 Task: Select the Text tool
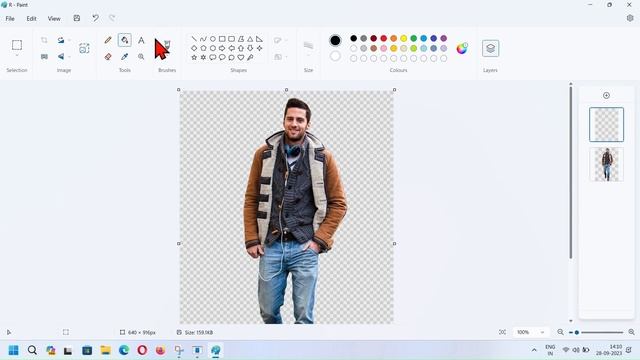coord(141,40)
